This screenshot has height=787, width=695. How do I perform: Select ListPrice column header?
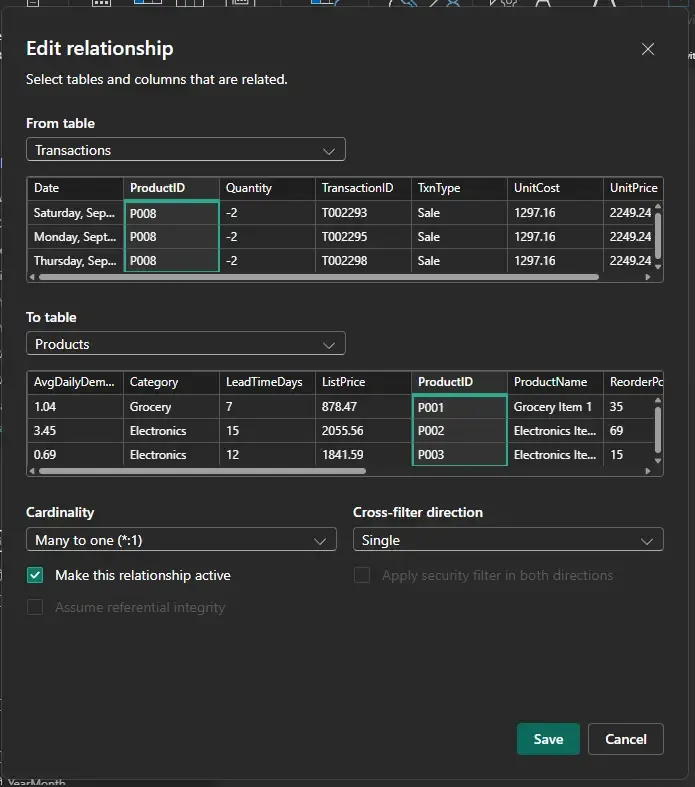point(363,382)
